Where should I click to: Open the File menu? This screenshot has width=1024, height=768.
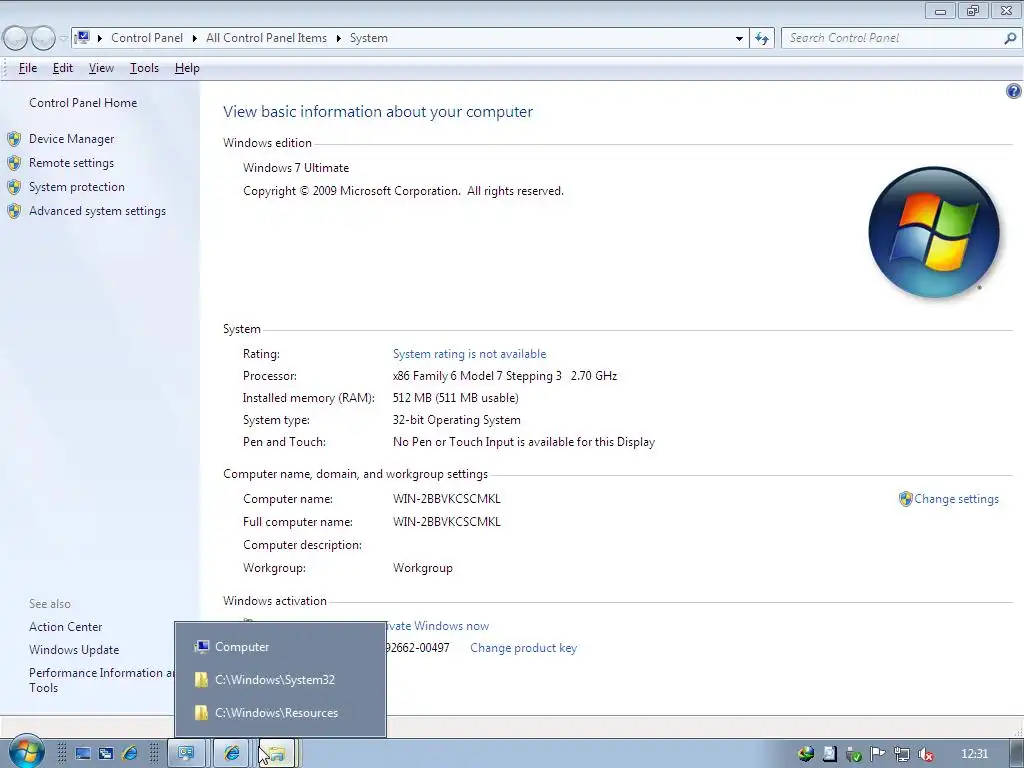coord(28,68)
